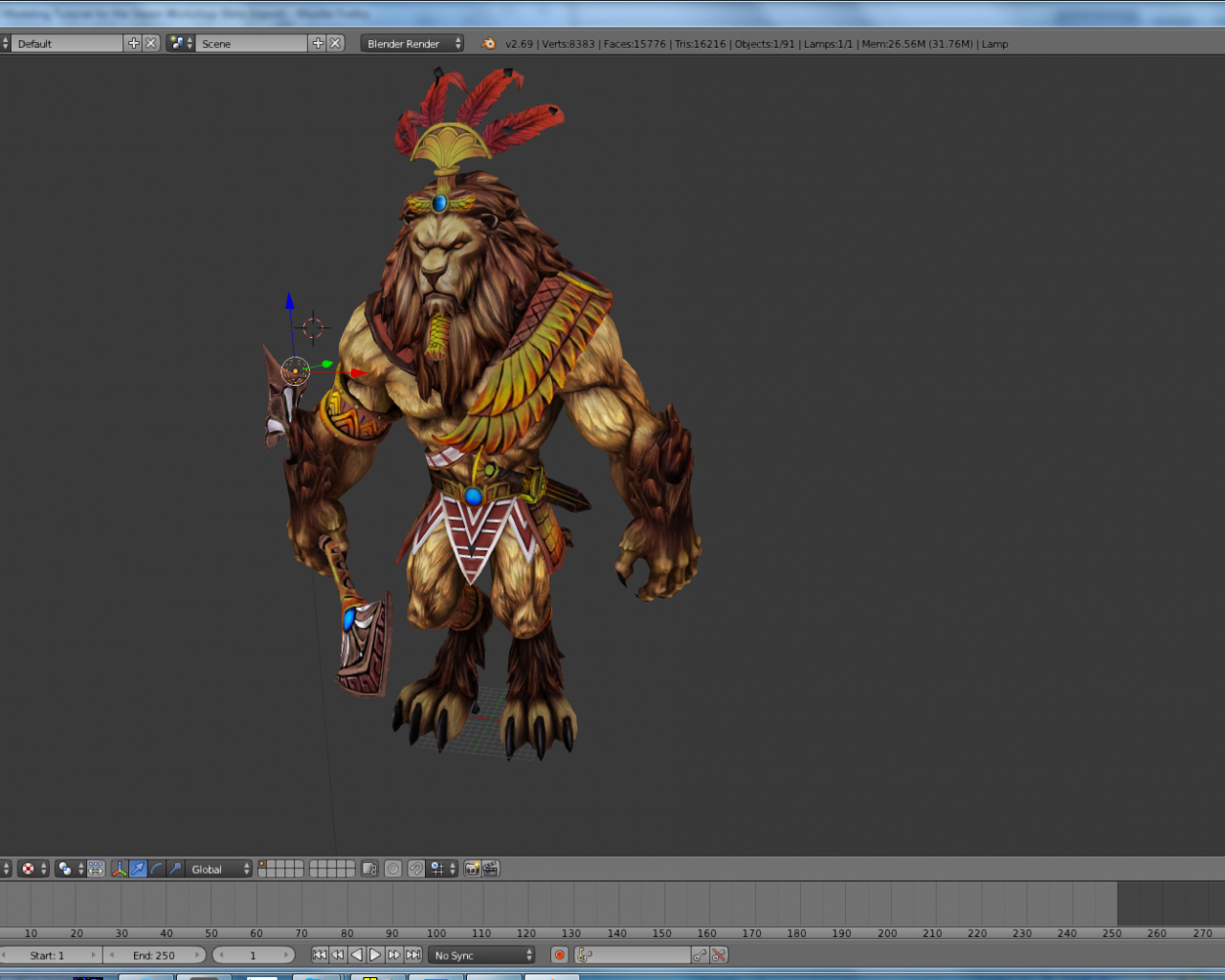
Task: Enable the translate manipulator arrow
Action: tap(138, 869)
